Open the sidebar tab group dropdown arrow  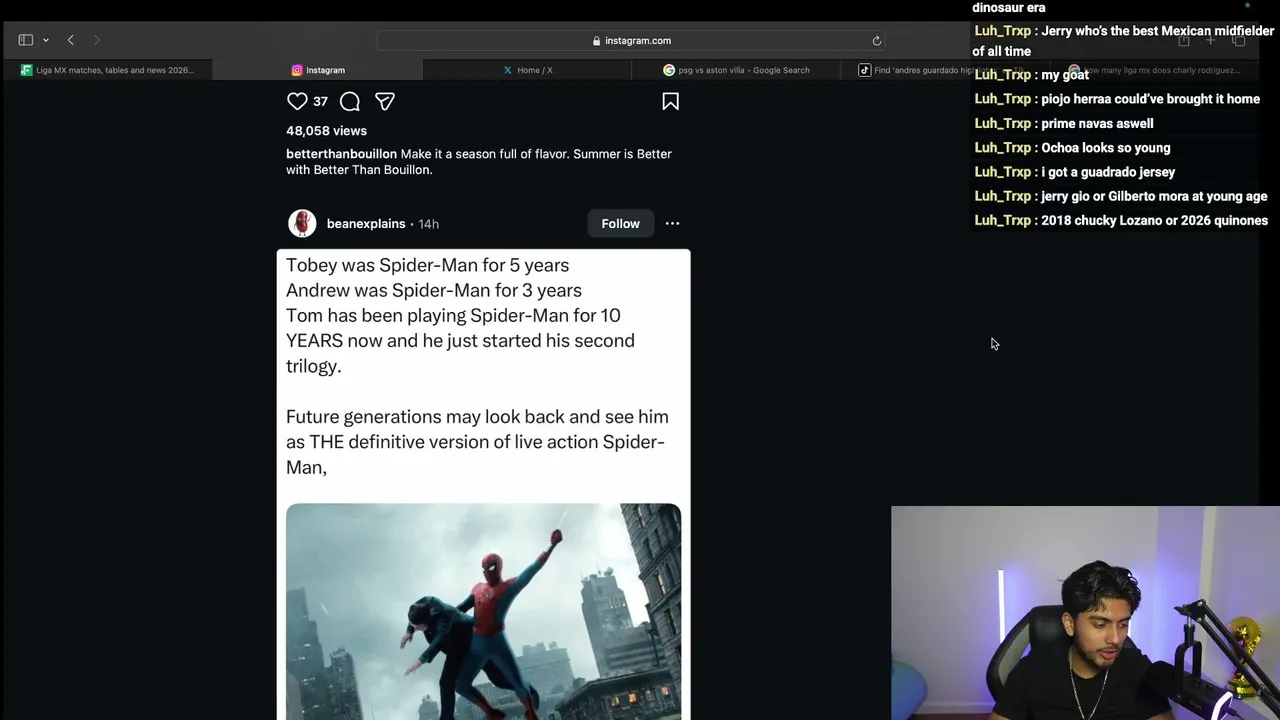[46, 40]
